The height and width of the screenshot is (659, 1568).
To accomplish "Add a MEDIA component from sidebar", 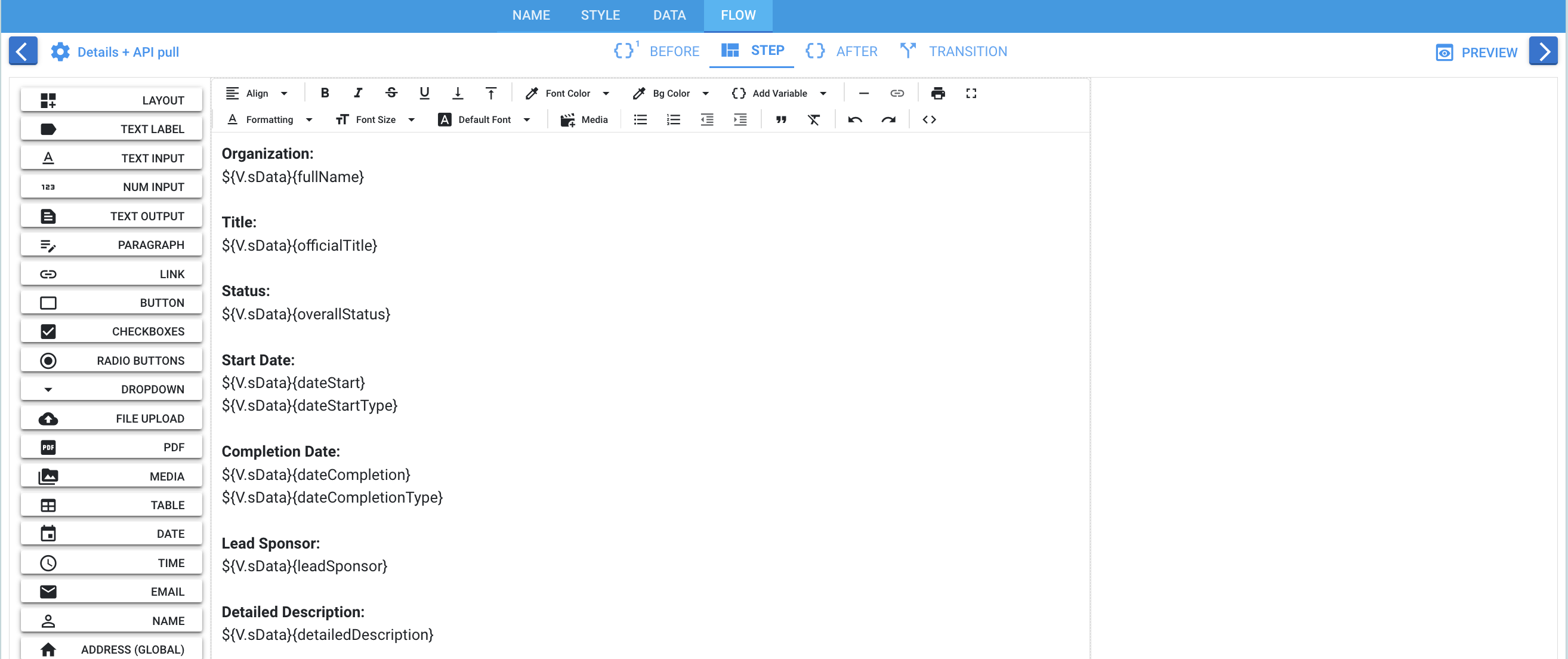I will (x=112, y=476).
